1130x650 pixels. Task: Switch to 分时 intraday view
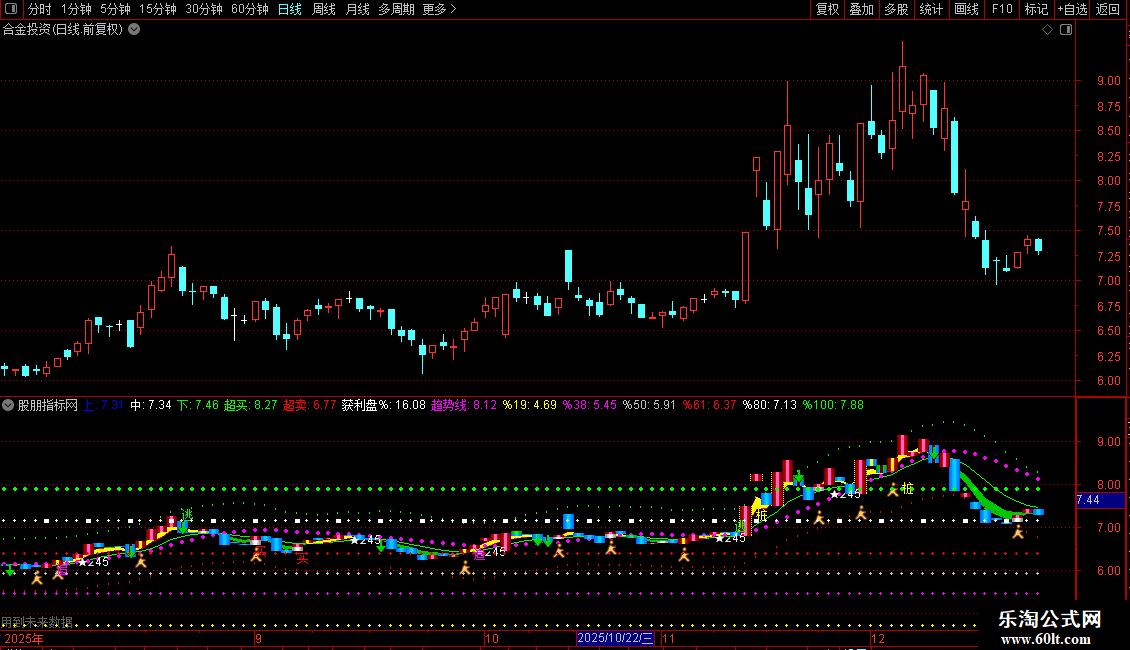[40, 9]
